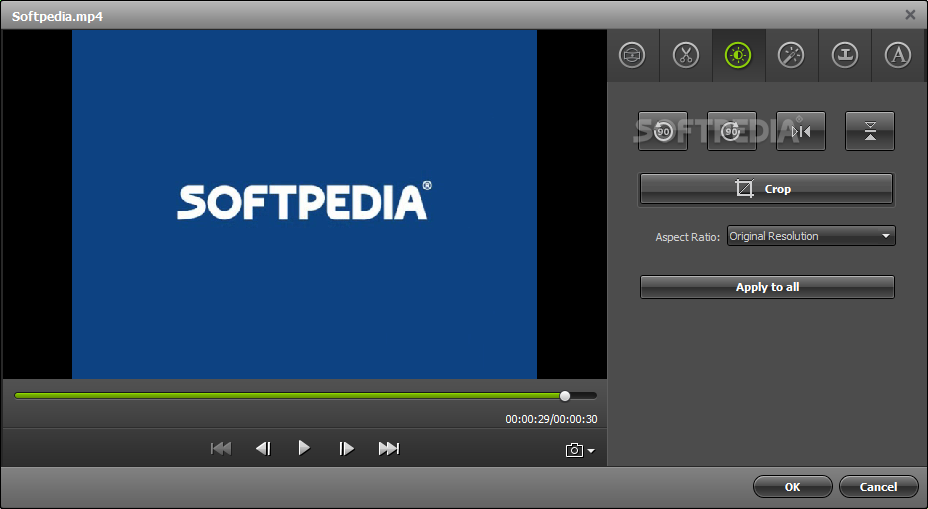928x509 pixels.
Task: Close the Softpedia.mp4 editor window
Action: [910, 15]
